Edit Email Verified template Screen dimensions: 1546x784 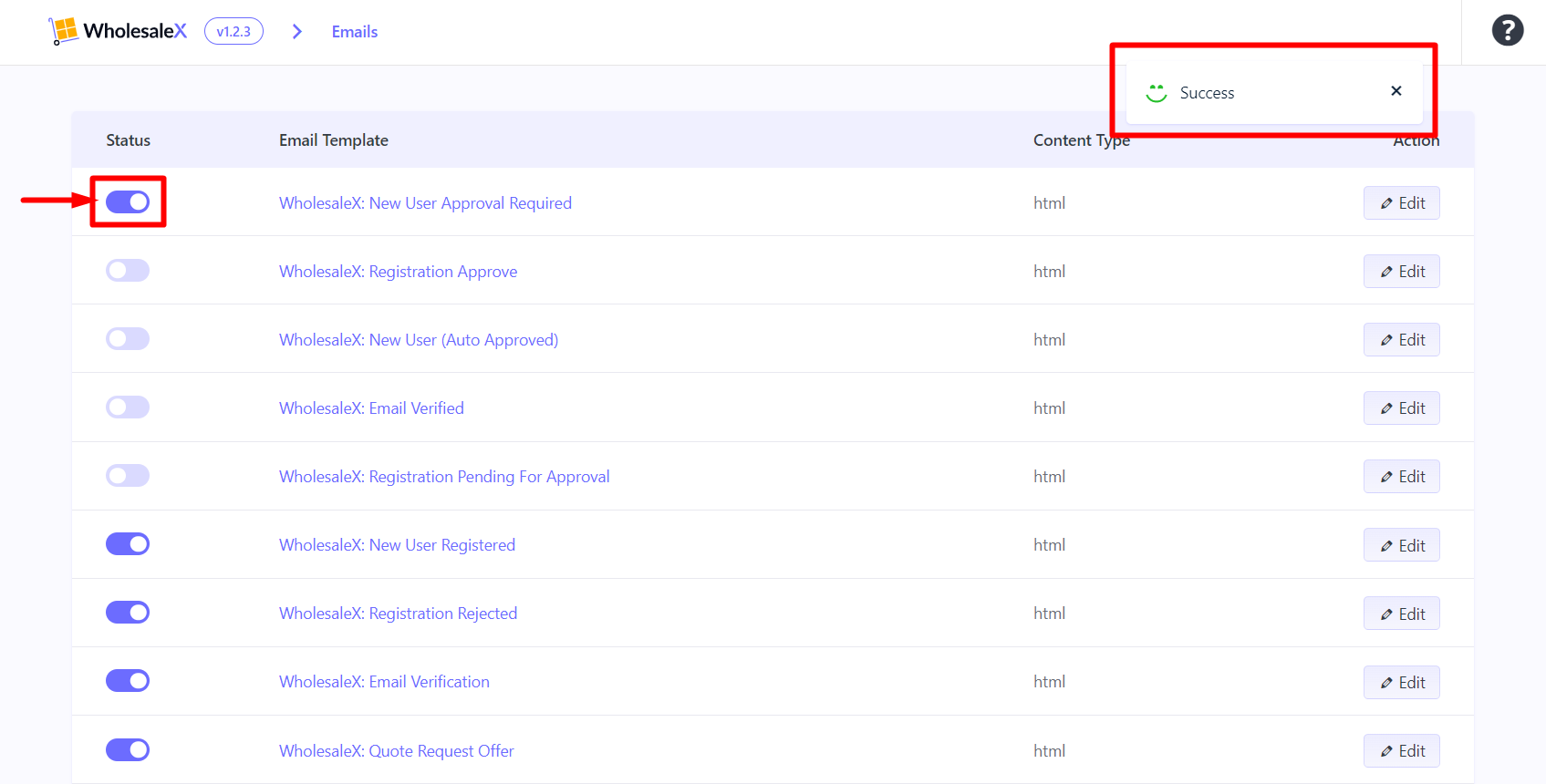[x=1402, y=408]
